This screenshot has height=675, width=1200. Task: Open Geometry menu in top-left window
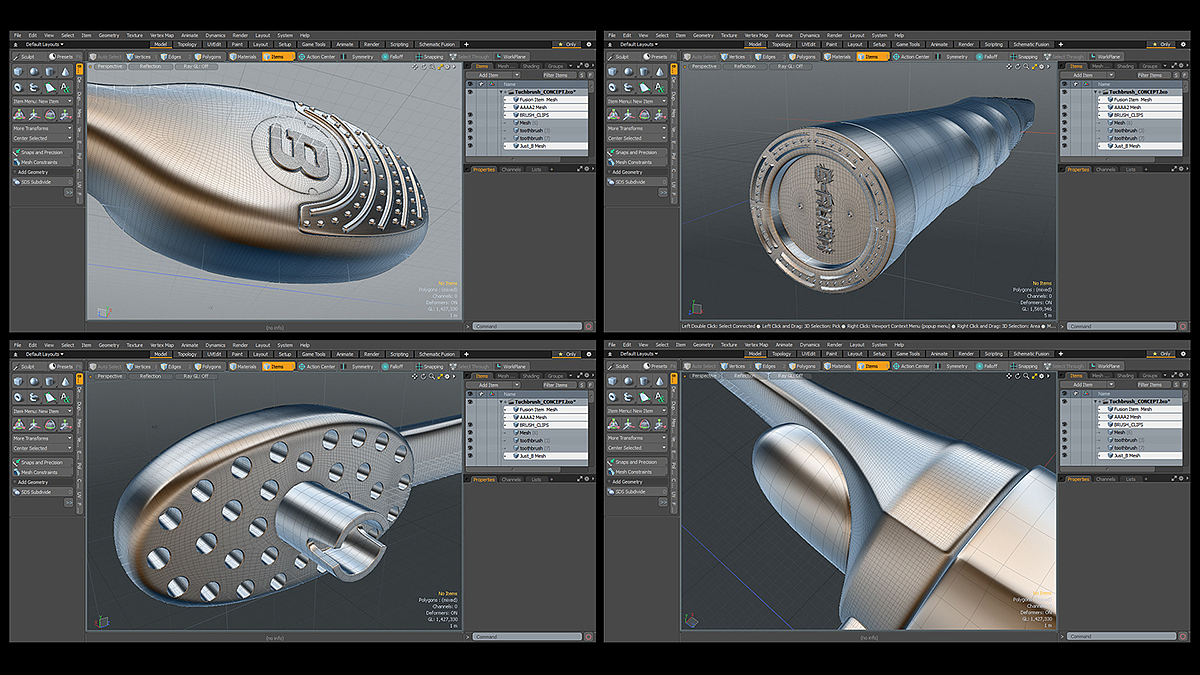[x=109, y=35]
